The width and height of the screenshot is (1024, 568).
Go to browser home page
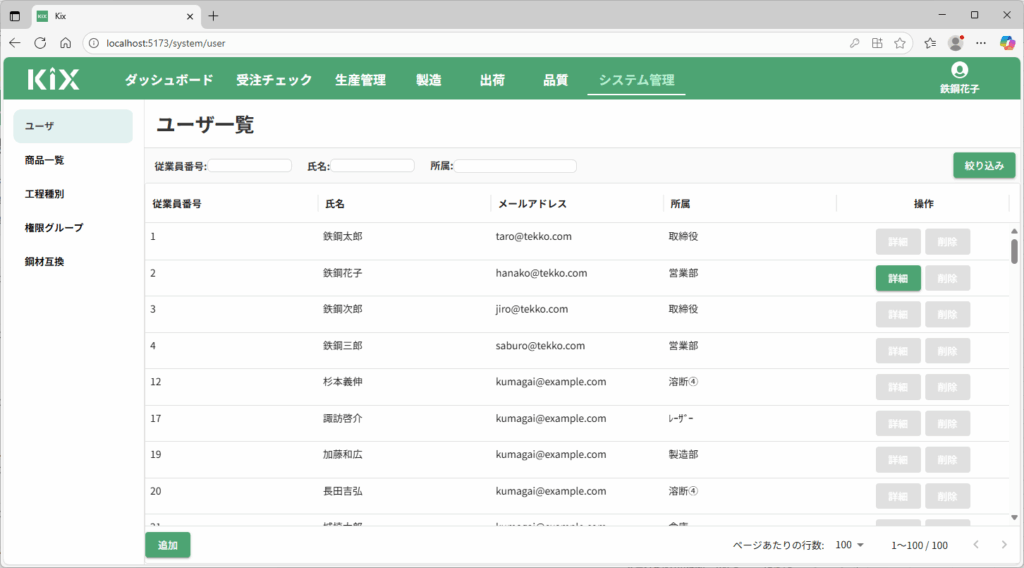click(x=65, y=43)
